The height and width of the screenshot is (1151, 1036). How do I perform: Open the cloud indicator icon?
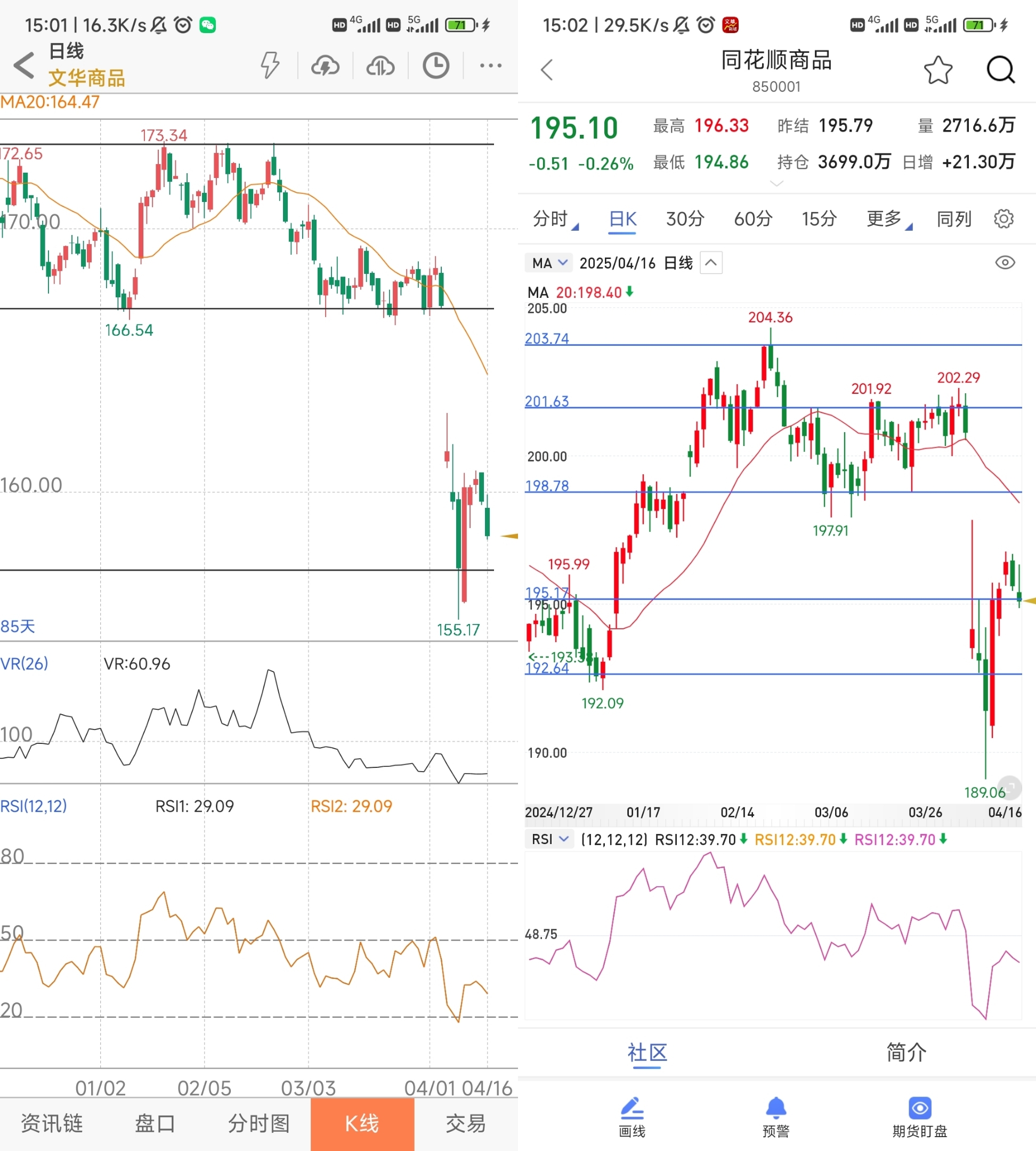tap(381, 66)
